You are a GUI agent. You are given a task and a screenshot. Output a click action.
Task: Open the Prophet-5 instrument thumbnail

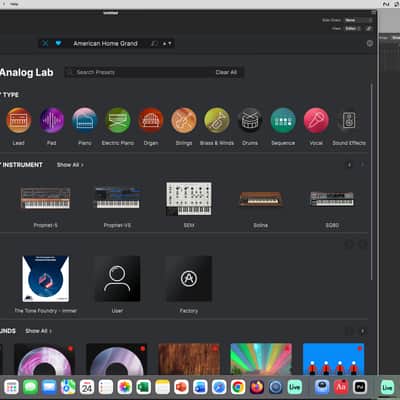46,198
